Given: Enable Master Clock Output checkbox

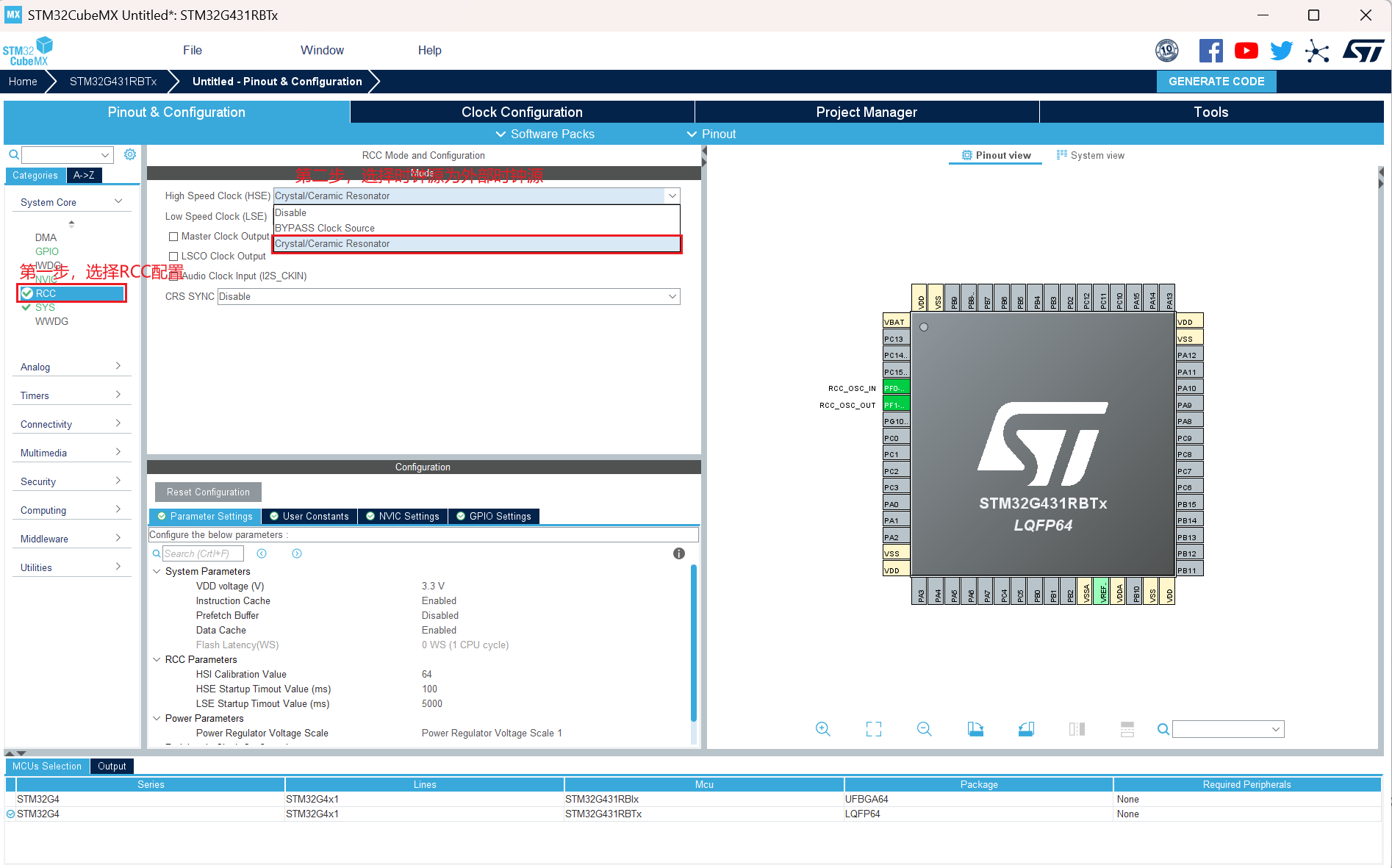Looking at the screenshot, I should click(x=173, y=237).
